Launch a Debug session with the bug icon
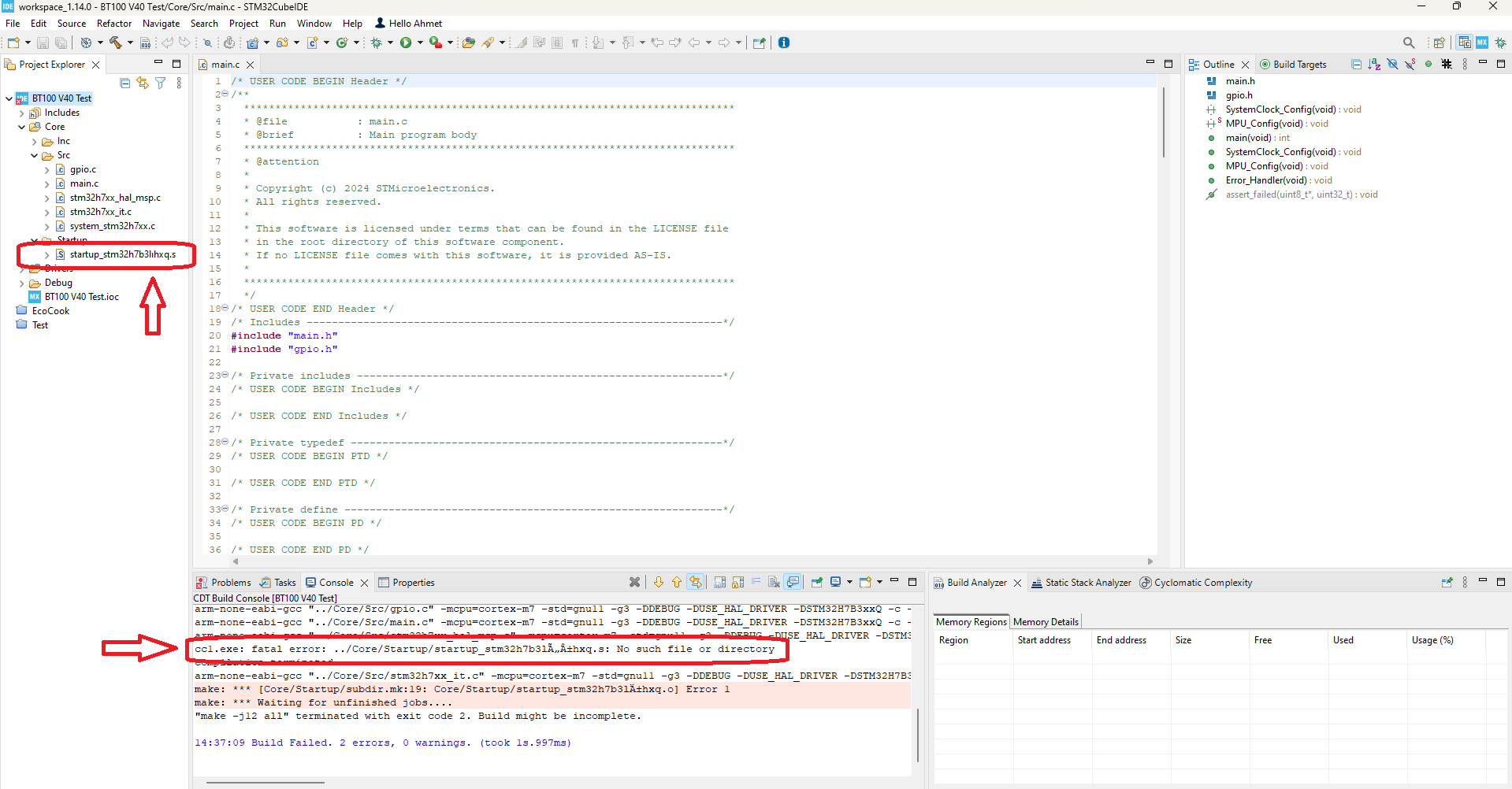Screen dimensions: 1512x789 click(x=377, y=43)
